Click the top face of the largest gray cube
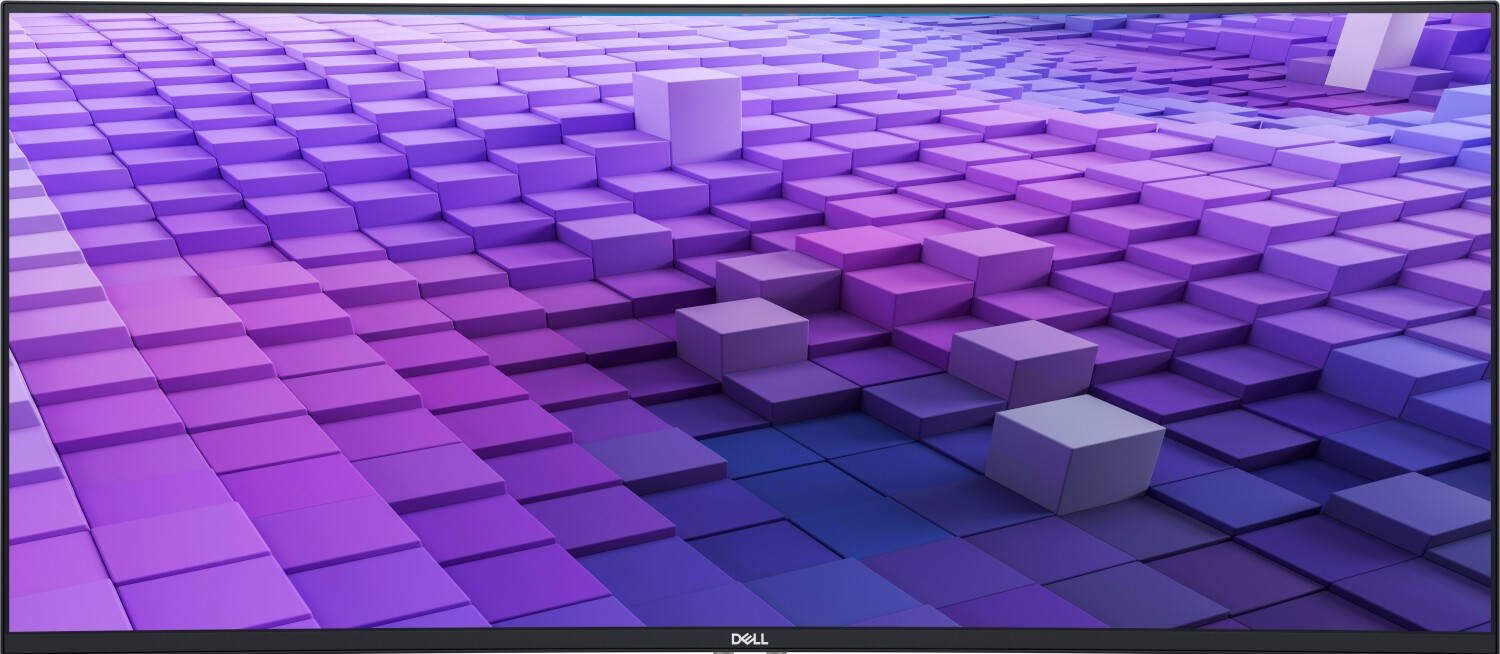 [x=1075, y=418]
